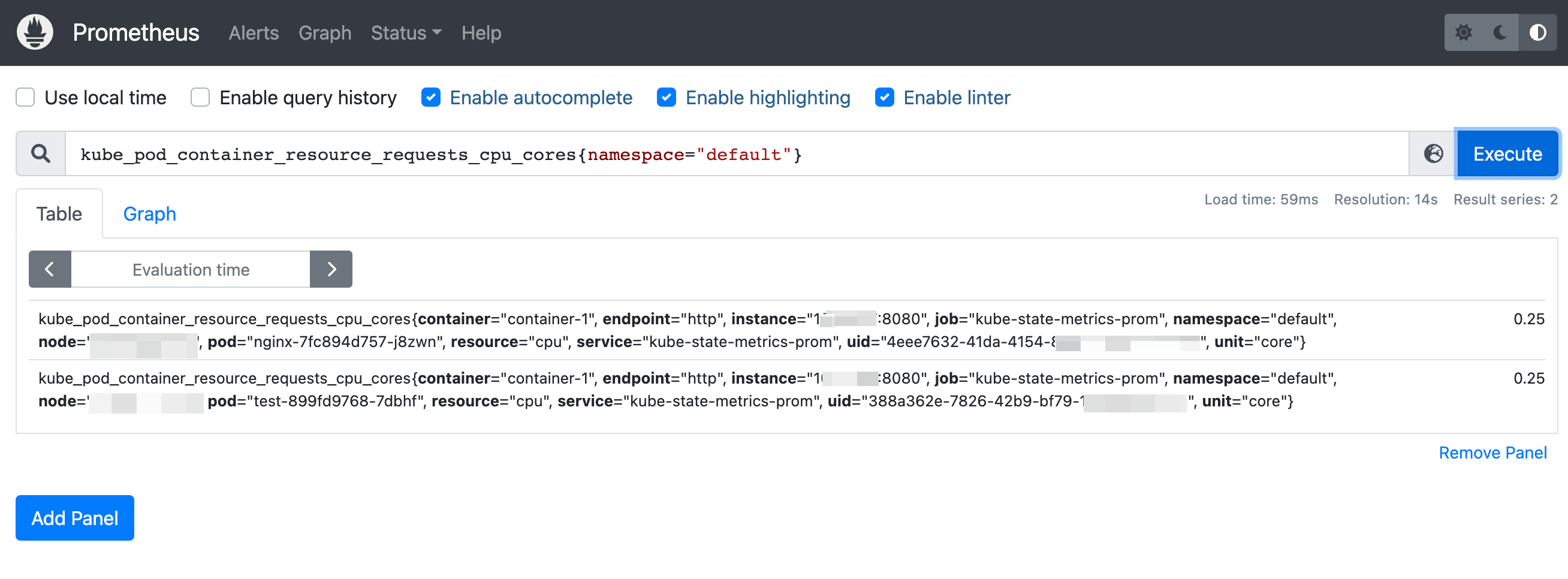The height and width of the screenshot is (579, 1568).
Task: Click the search magnifier icon
Action: pyautogui.click(x=41, y=154)
